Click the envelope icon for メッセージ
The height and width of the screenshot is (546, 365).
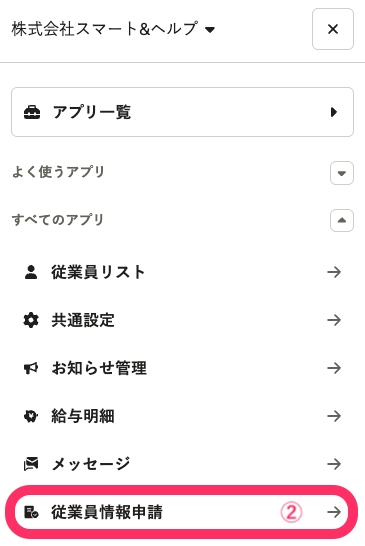click(x=31, y=464)
